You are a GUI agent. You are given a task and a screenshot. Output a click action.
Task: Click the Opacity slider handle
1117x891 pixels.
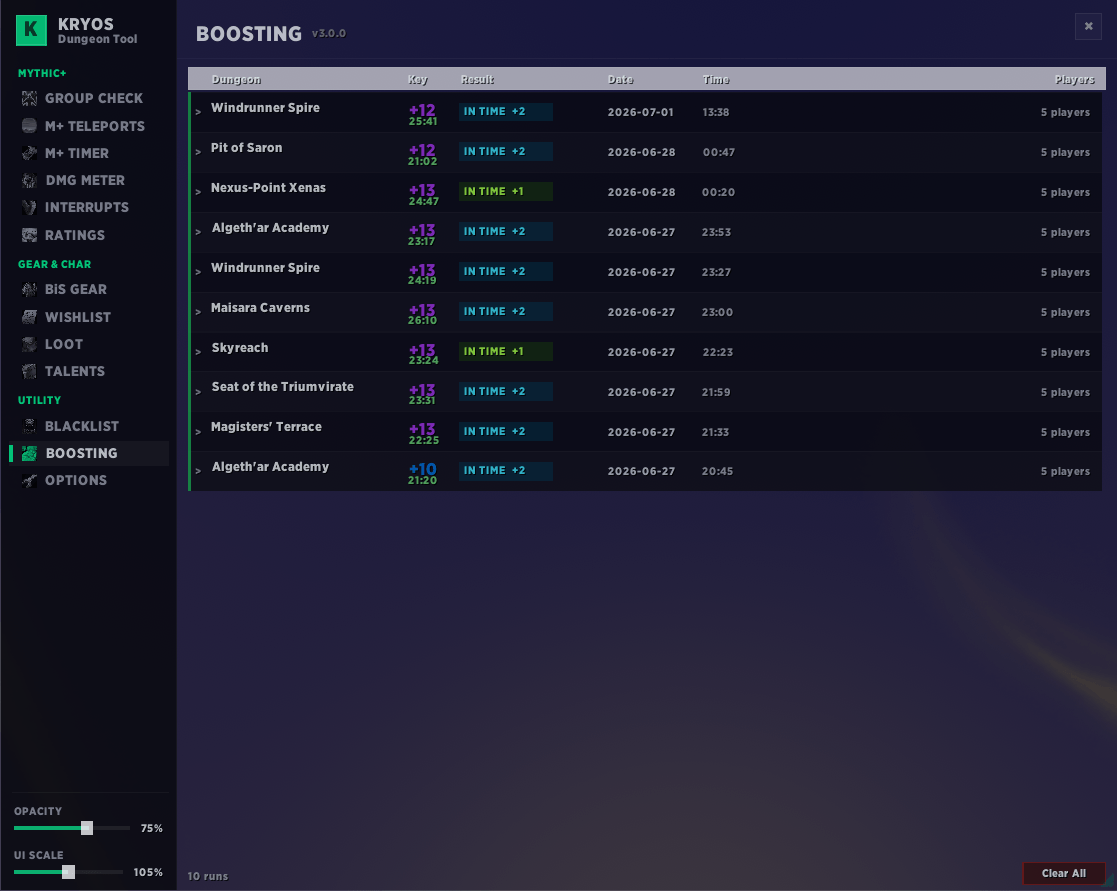tap(87, 828)
